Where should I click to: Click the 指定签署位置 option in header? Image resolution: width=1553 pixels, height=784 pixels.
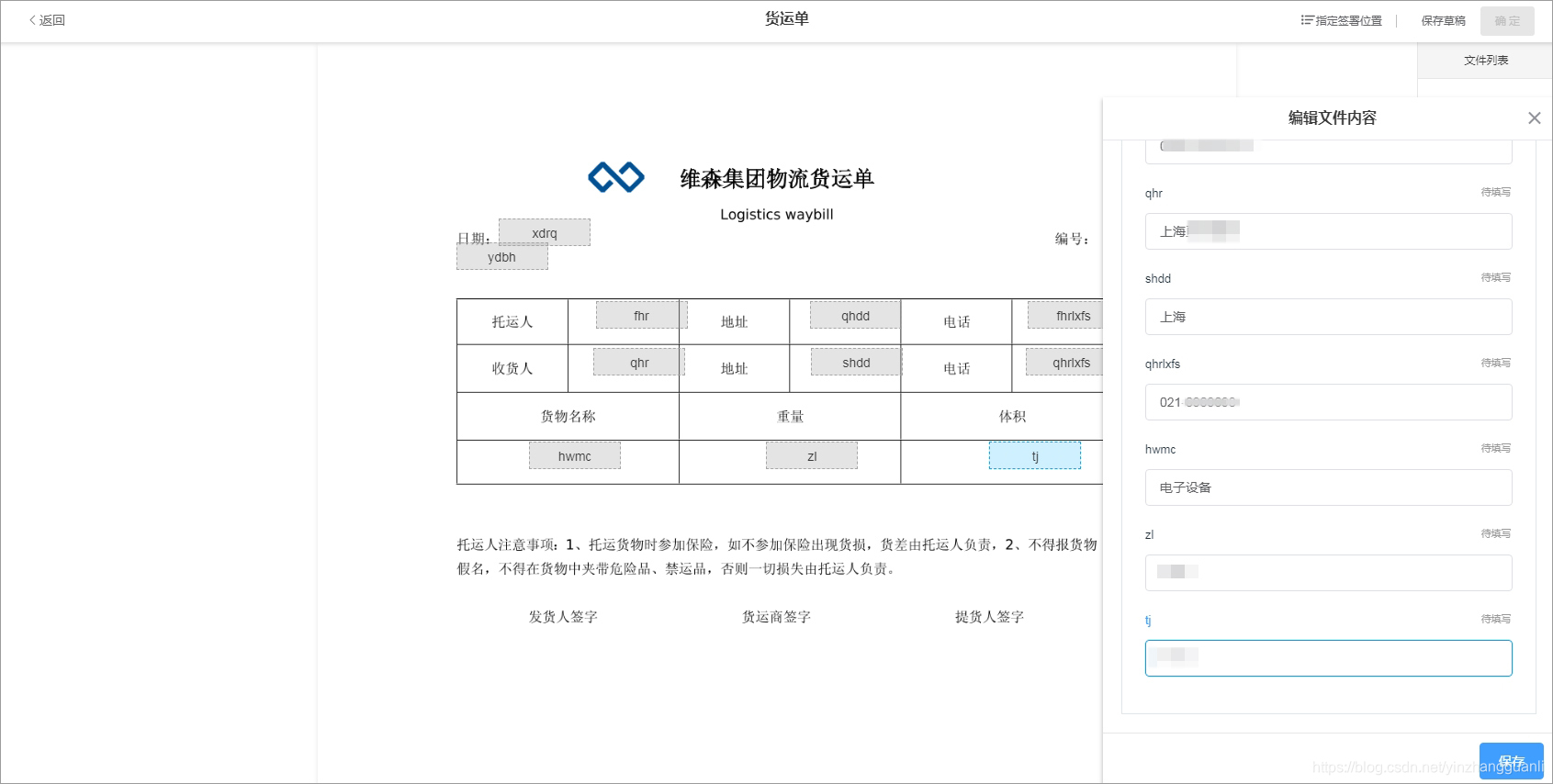coord(1341,20)
